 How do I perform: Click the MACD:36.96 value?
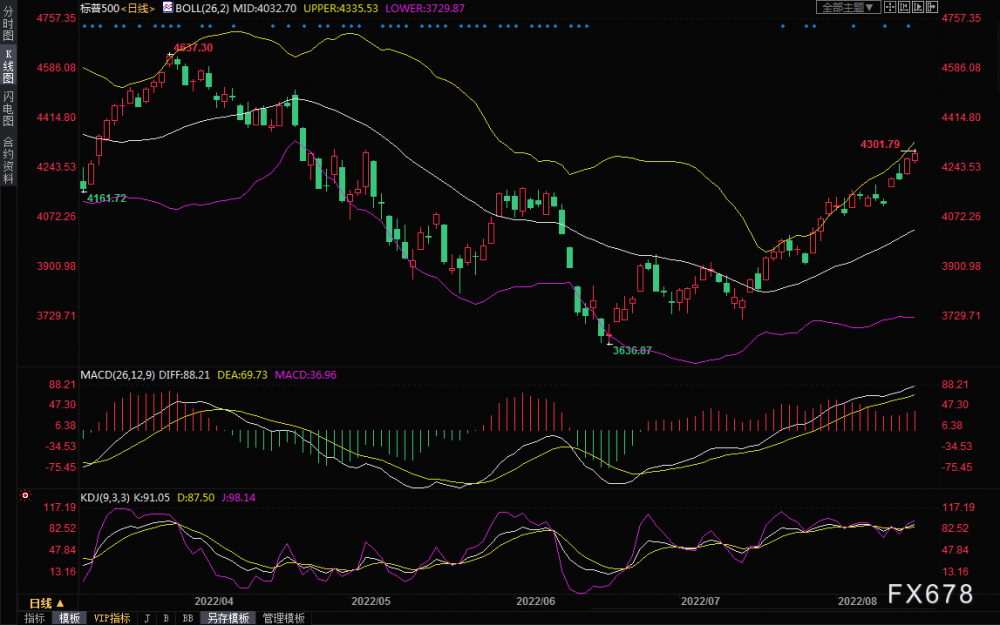point(305,375)
